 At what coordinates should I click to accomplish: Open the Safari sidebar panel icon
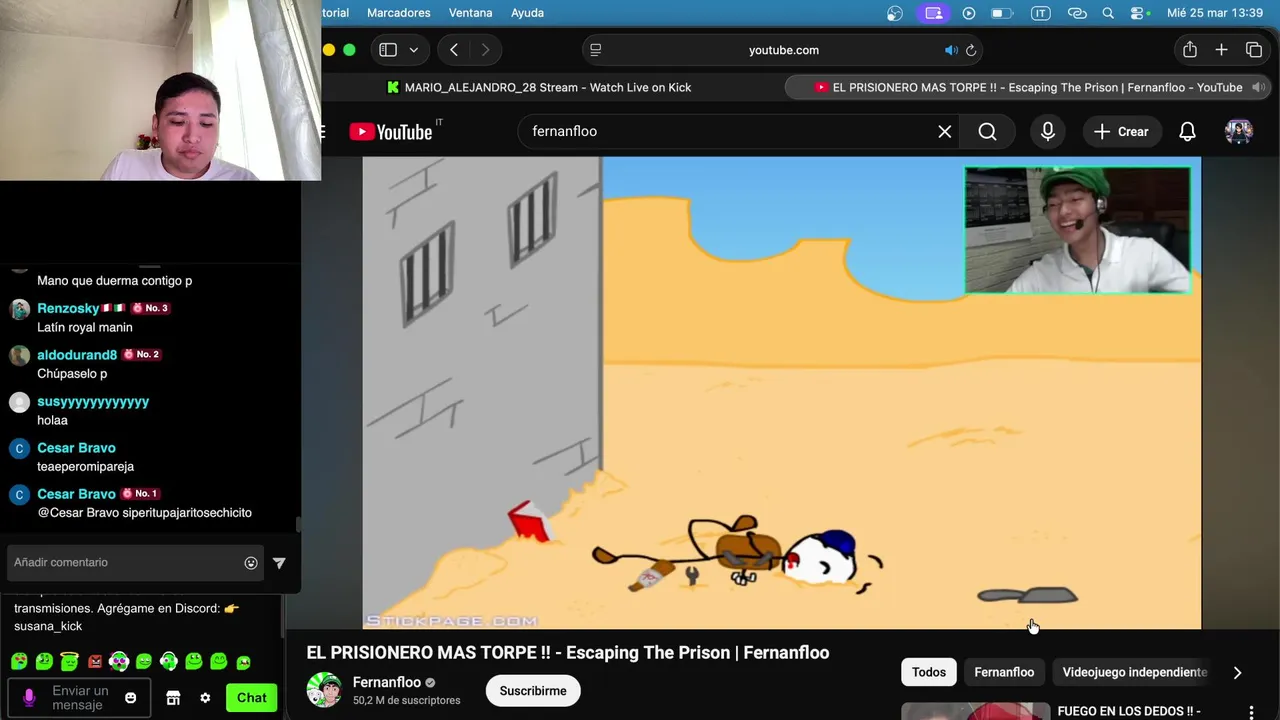coord(388,50)
